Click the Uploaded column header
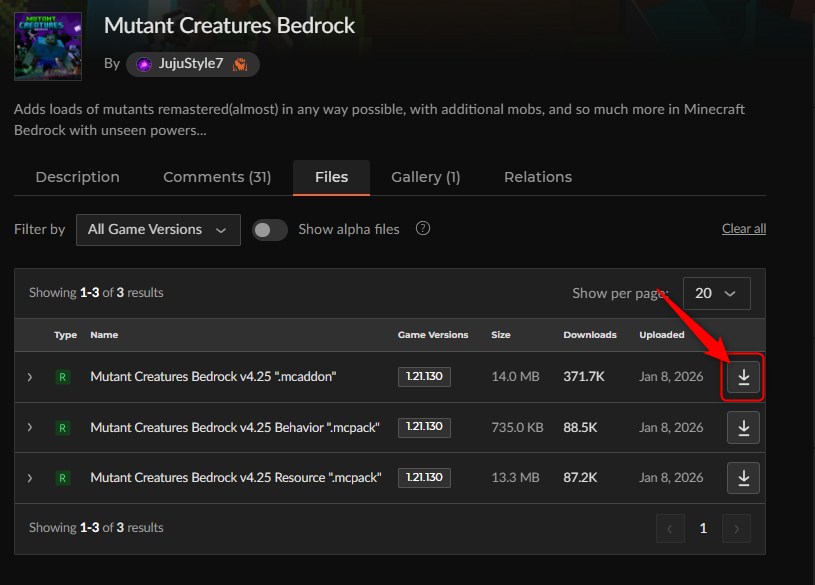The image size is (815, 585). 662,335
